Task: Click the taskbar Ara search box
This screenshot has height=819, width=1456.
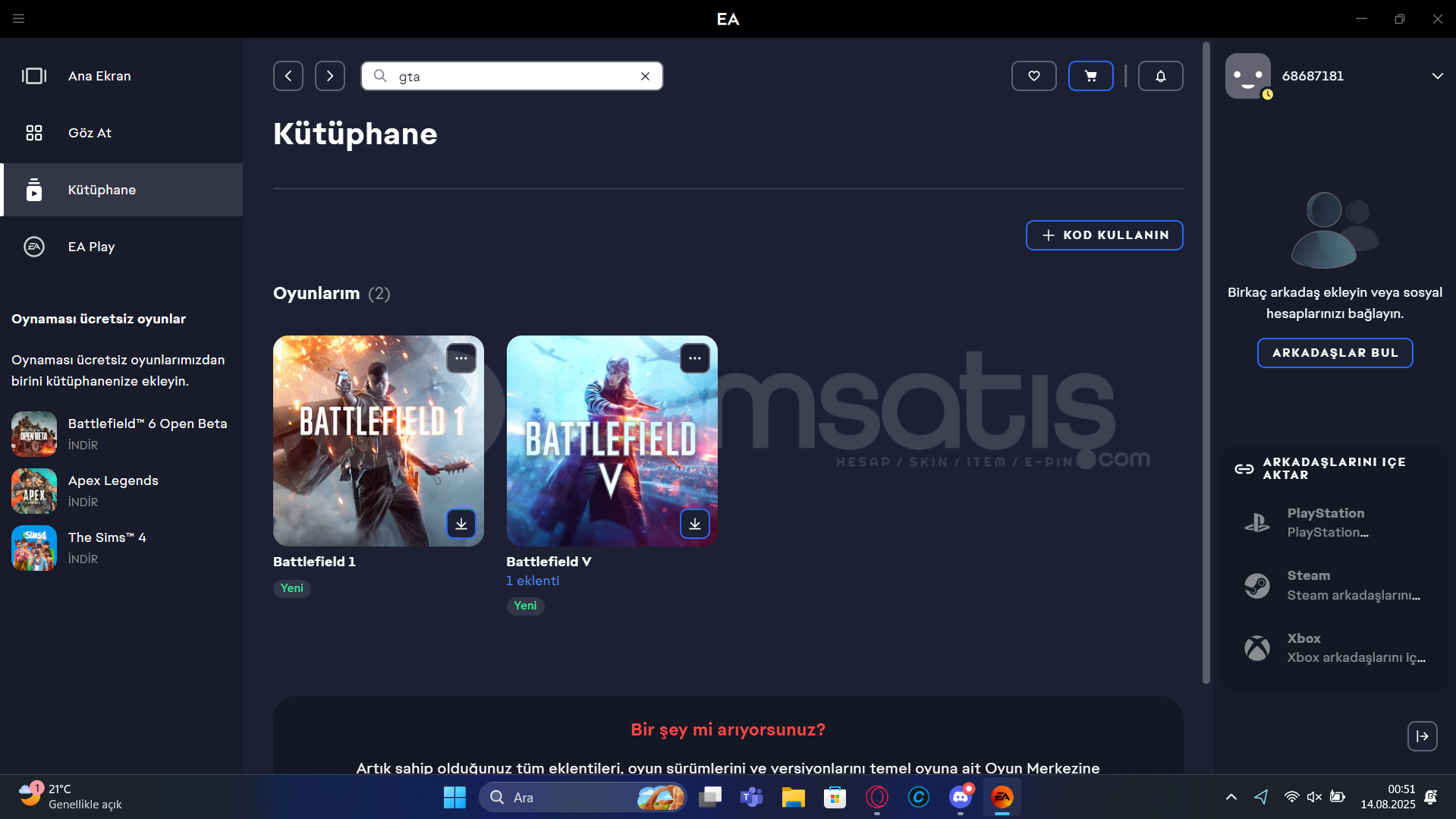Action: pyautogui.click(x=583, y=797)
